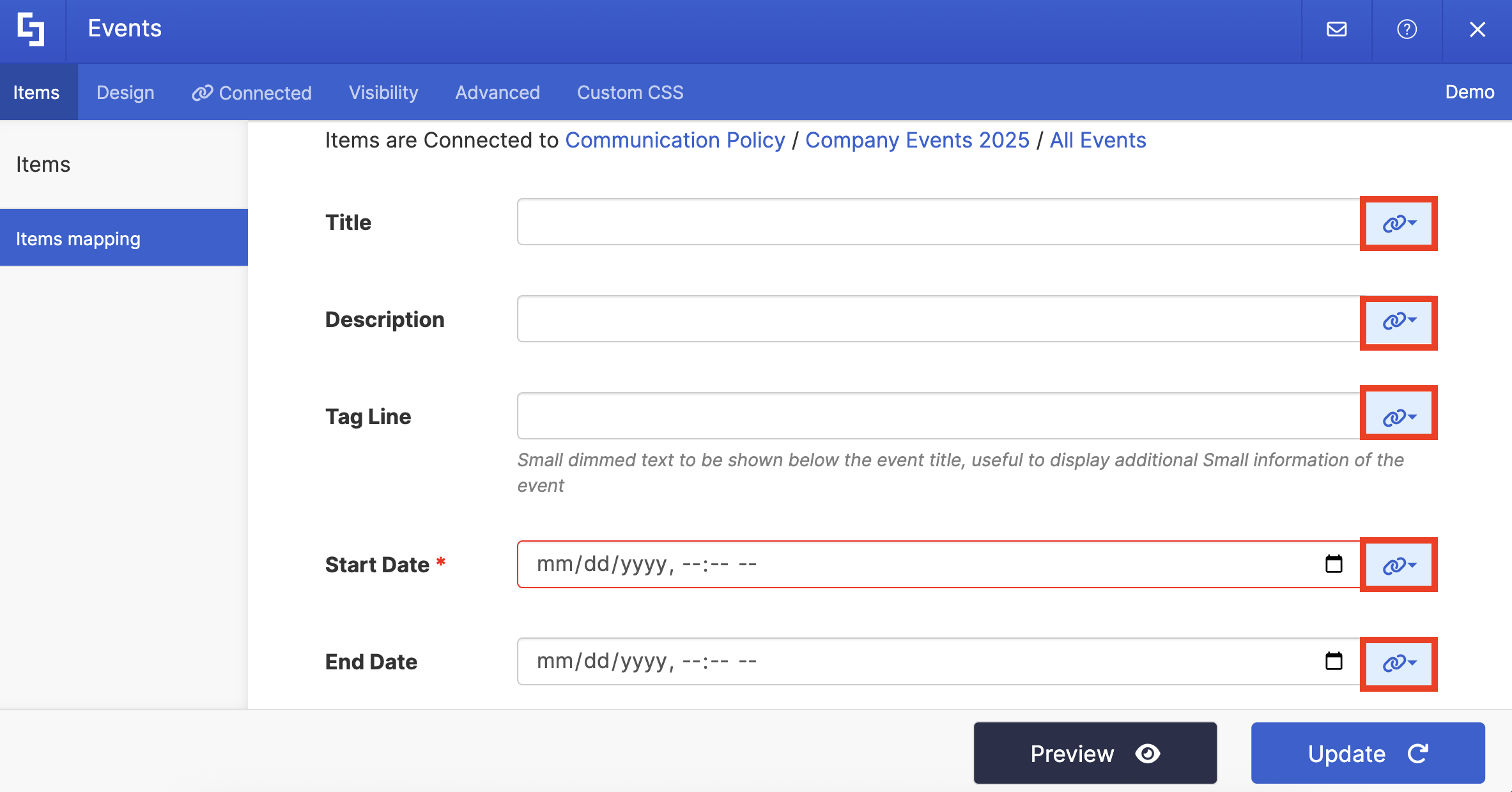Go to the Visibility tab
This screenshot has height=792, width=1512.
[x=383, y=93]
